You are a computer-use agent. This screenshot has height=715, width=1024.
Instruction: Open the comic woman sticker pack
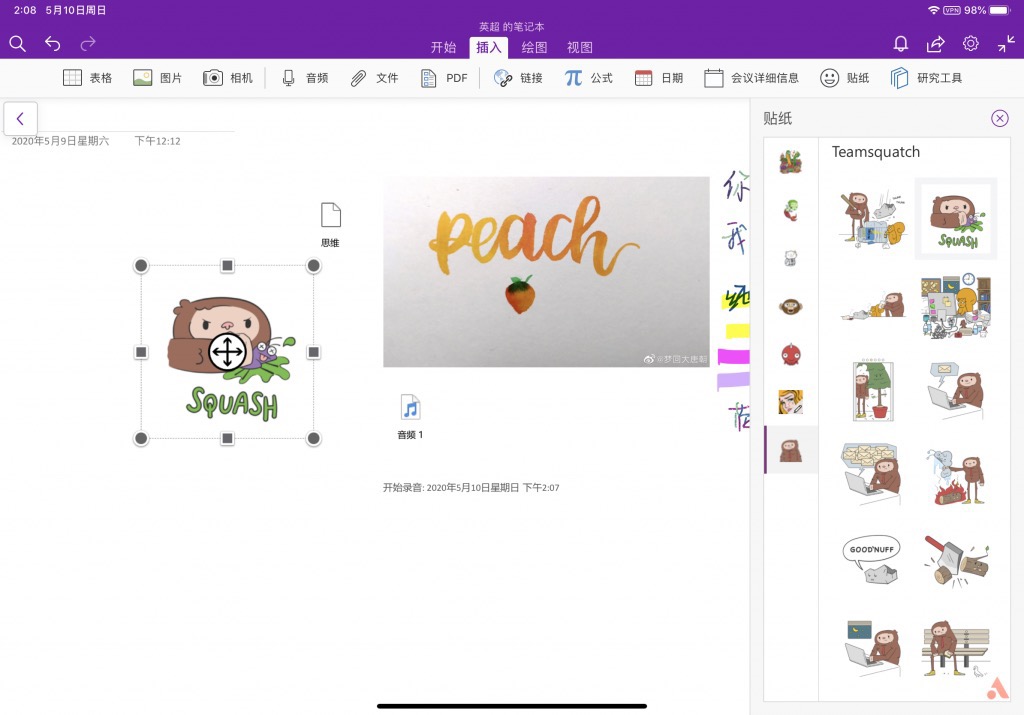point(791,402)
